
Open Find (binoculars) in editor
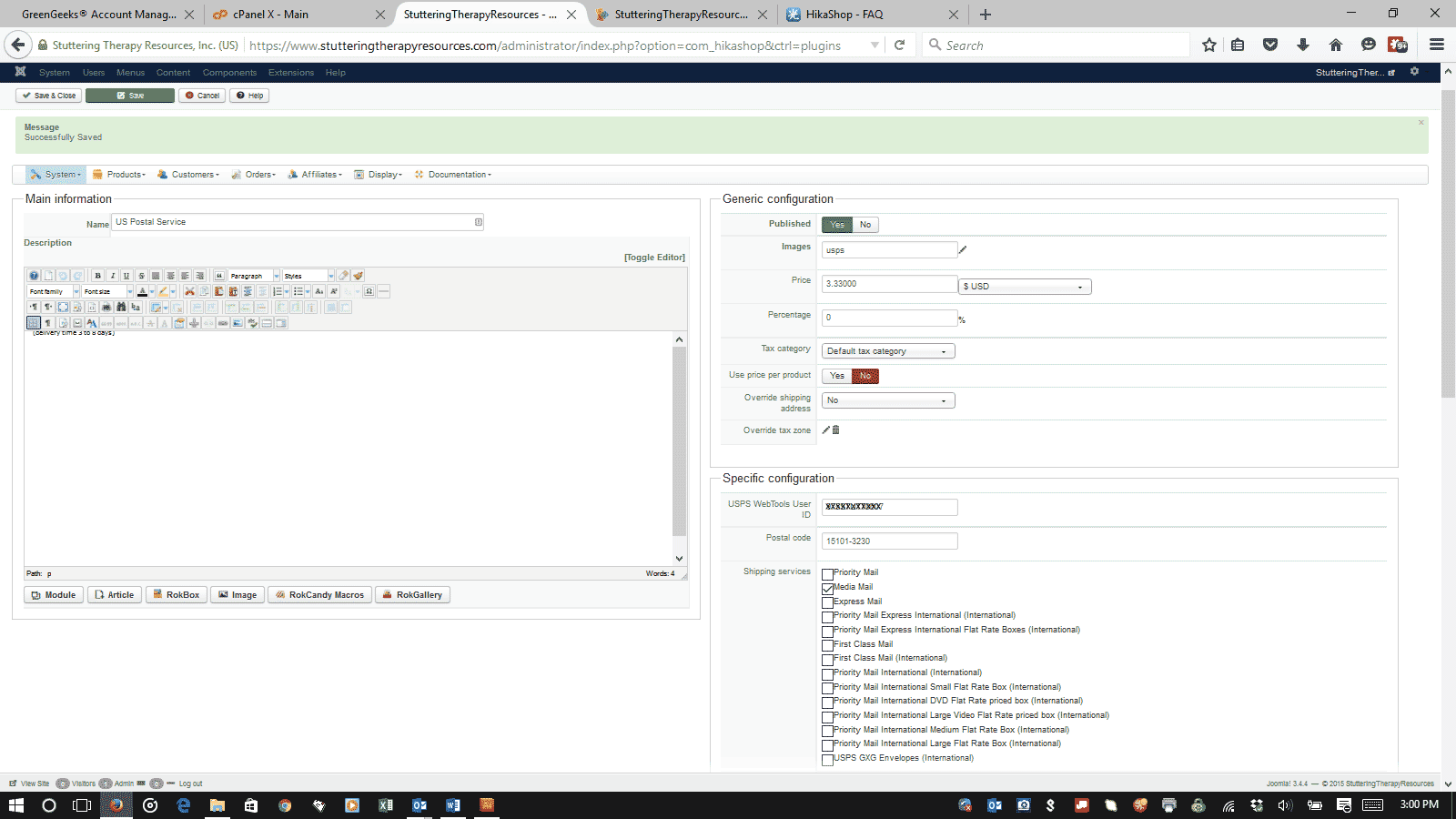(x=121, y=308)
